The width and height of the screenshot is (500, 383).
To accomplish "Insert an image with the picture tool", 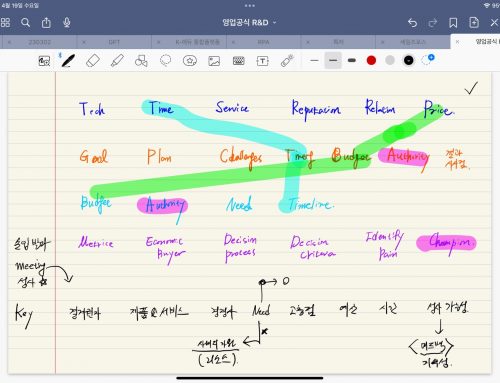I will (214, 61).
